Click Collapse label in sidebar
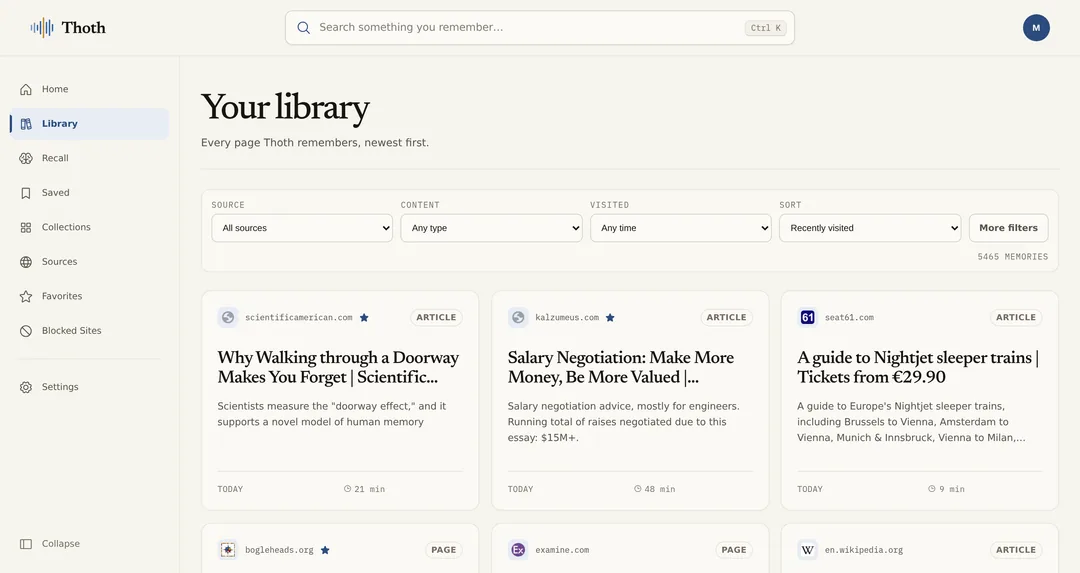1080x573 pixels. (x=61, y=544)
